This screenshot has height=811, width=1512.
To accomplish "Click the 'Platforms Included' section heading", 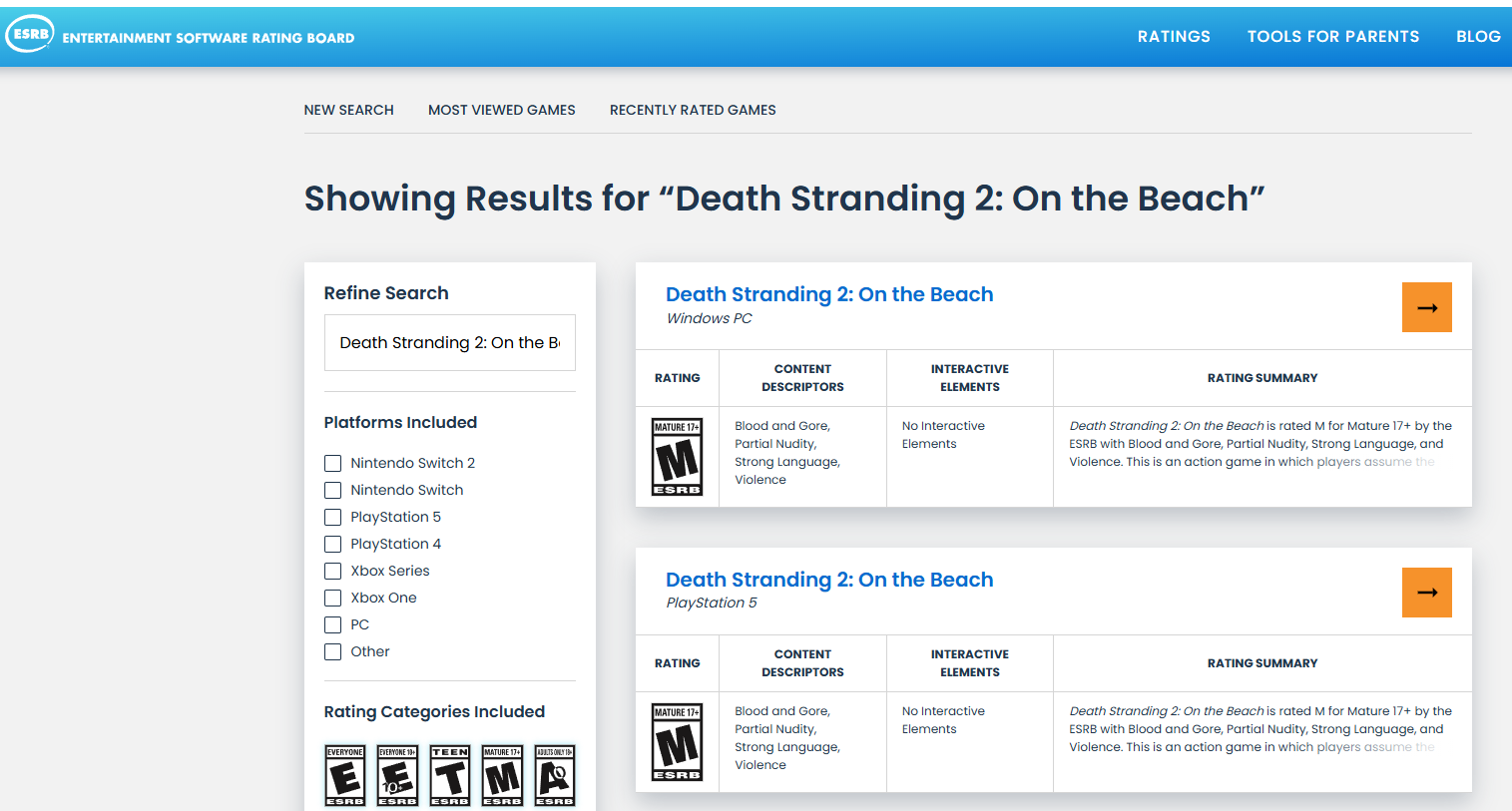I will tap(400, 422).
